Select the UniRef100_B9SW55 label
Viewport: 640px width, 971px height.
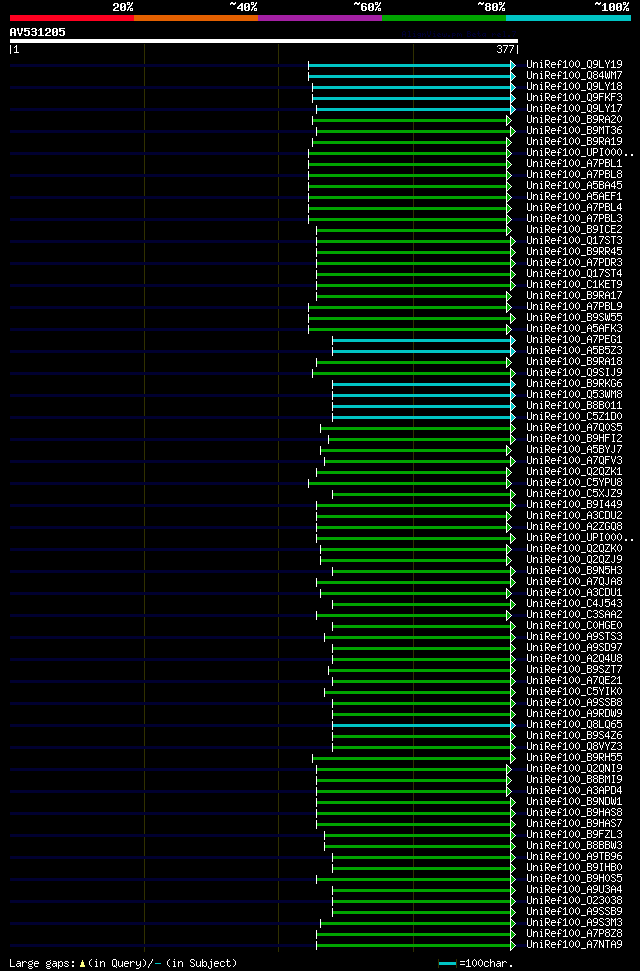coord(574,318)
